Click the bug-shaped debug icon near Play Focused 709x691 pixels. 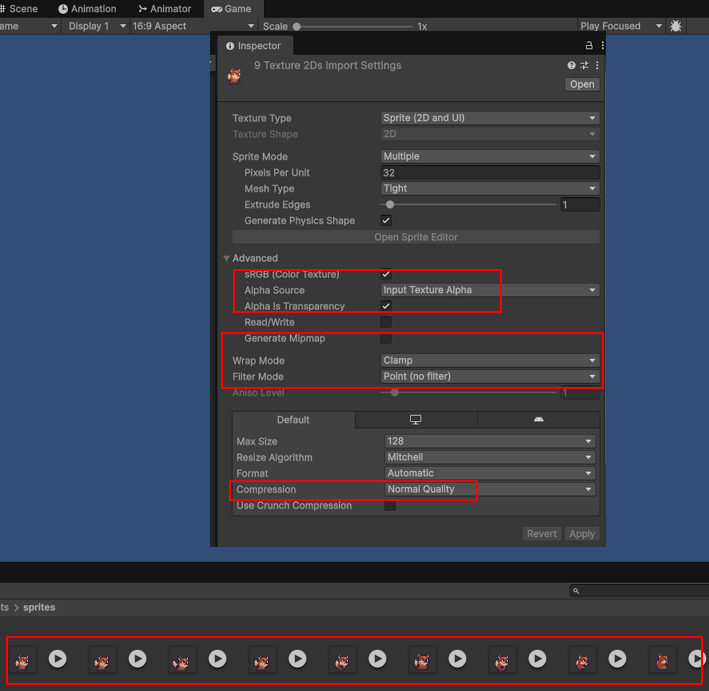[x=677, y=26]
